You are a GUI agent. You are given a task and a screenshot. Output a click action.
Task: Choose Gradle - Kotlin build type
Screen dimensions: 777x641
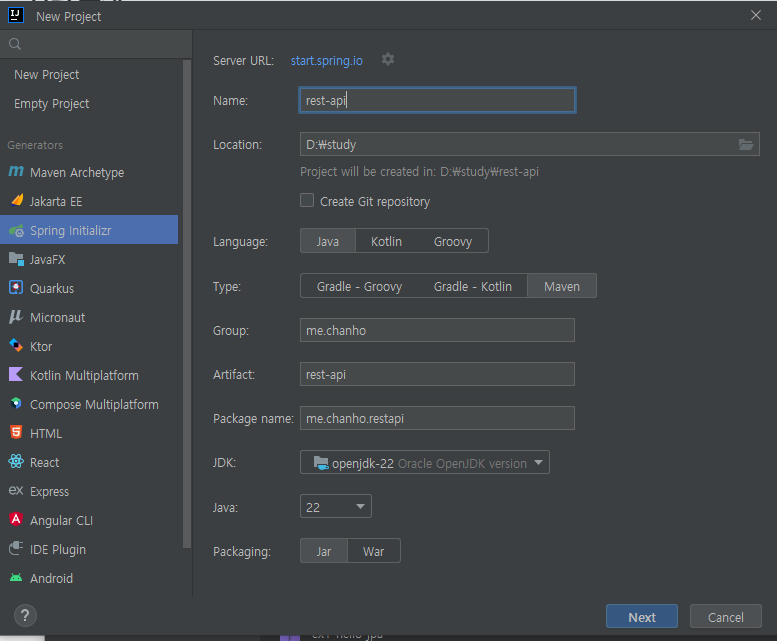(473, 286)
